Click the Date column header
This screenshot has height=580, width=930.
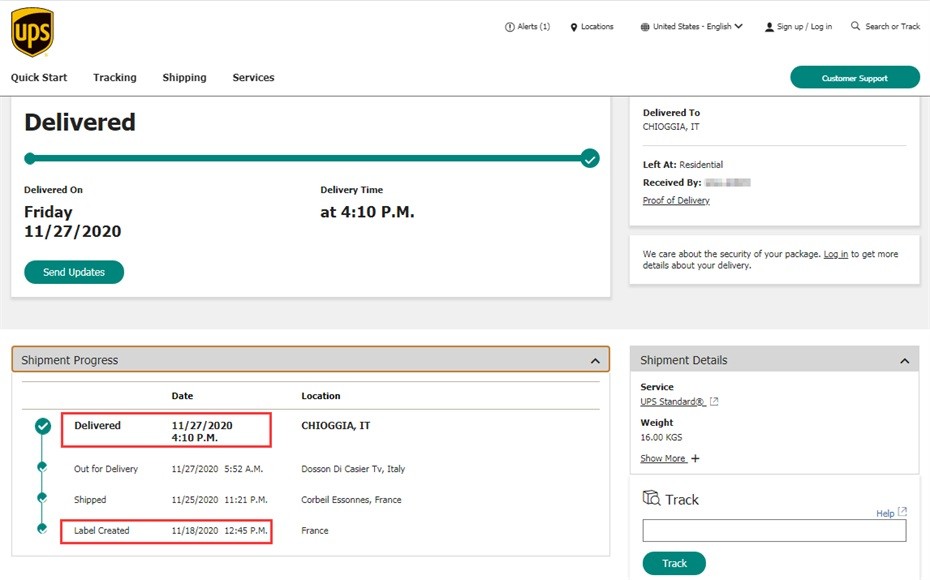click(182, 396)
